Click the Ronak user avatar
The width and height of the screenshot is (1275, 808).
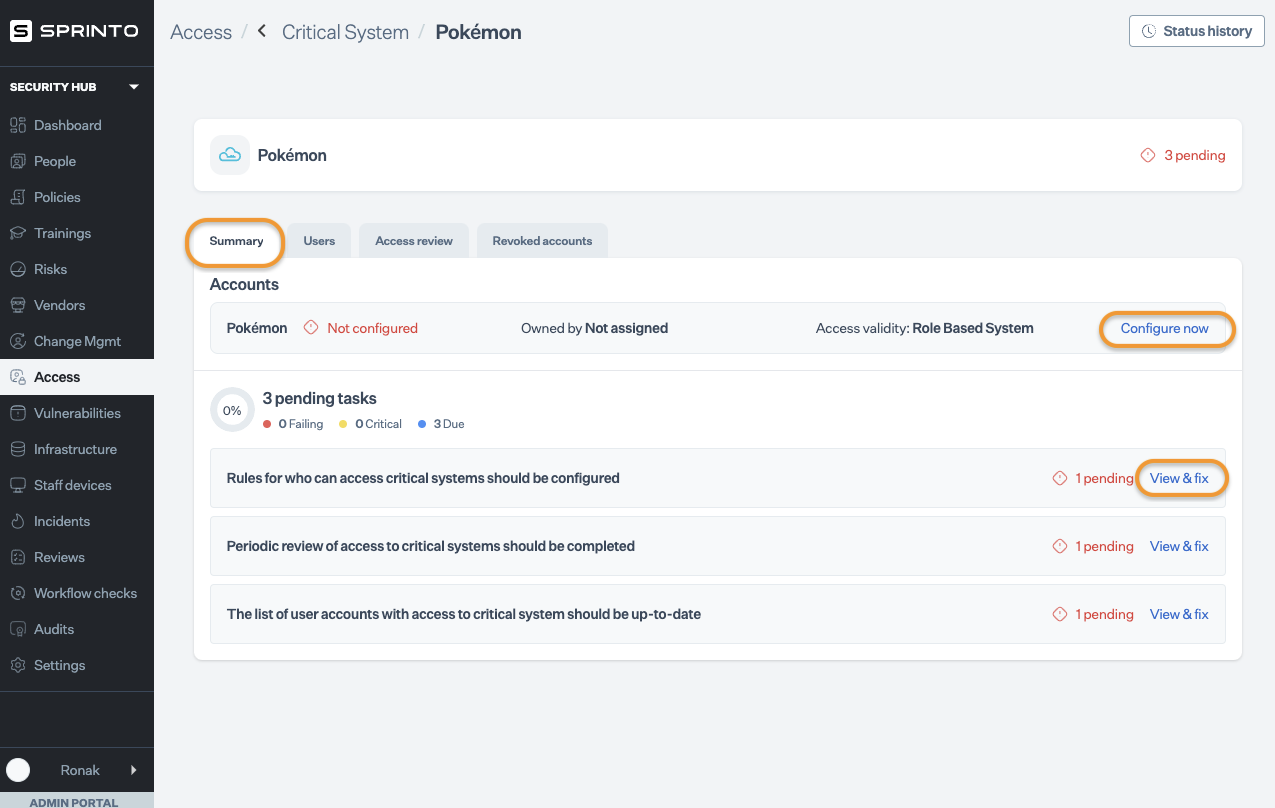coord(18,770)
